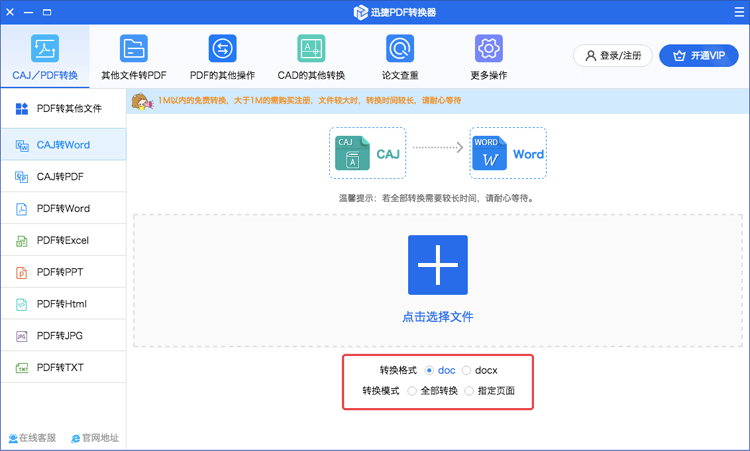The image size is (750, 451).
Task: Click the 官网地址 browser icon
Action: pyautogui.click(x=76, y=439)
